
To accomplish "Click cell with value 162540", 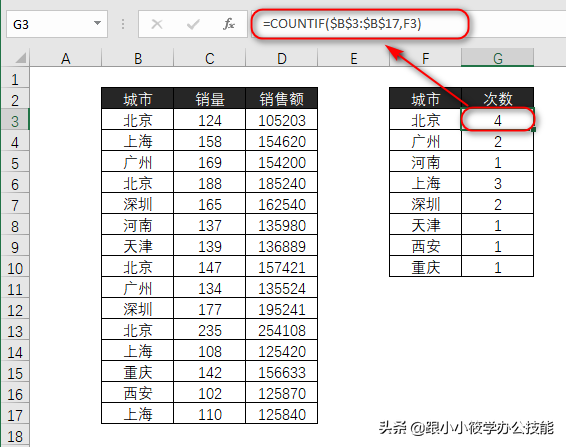I will tap(282, 204).
